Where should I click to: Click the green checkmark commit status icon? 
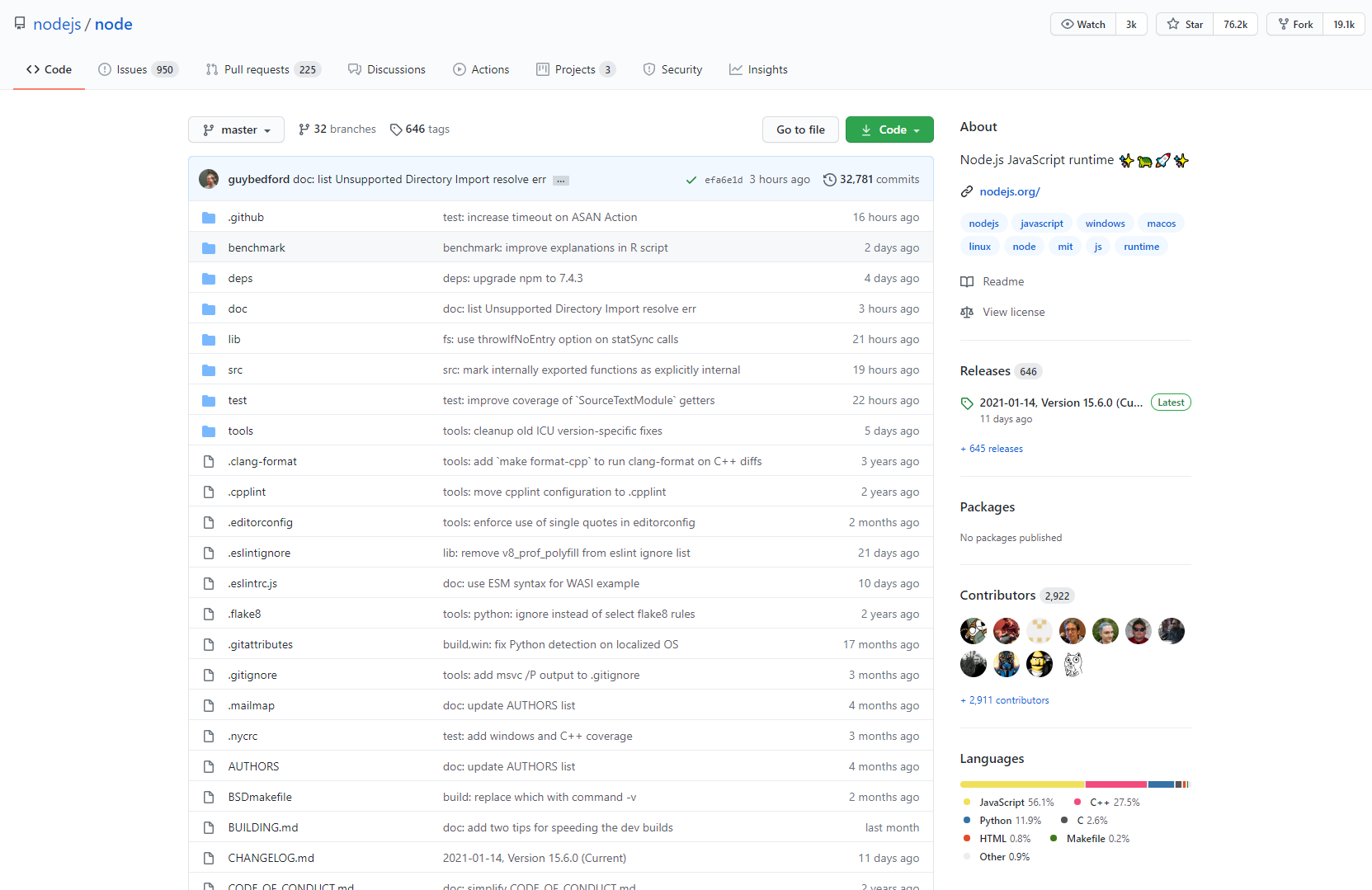click(x=691, y=180)
